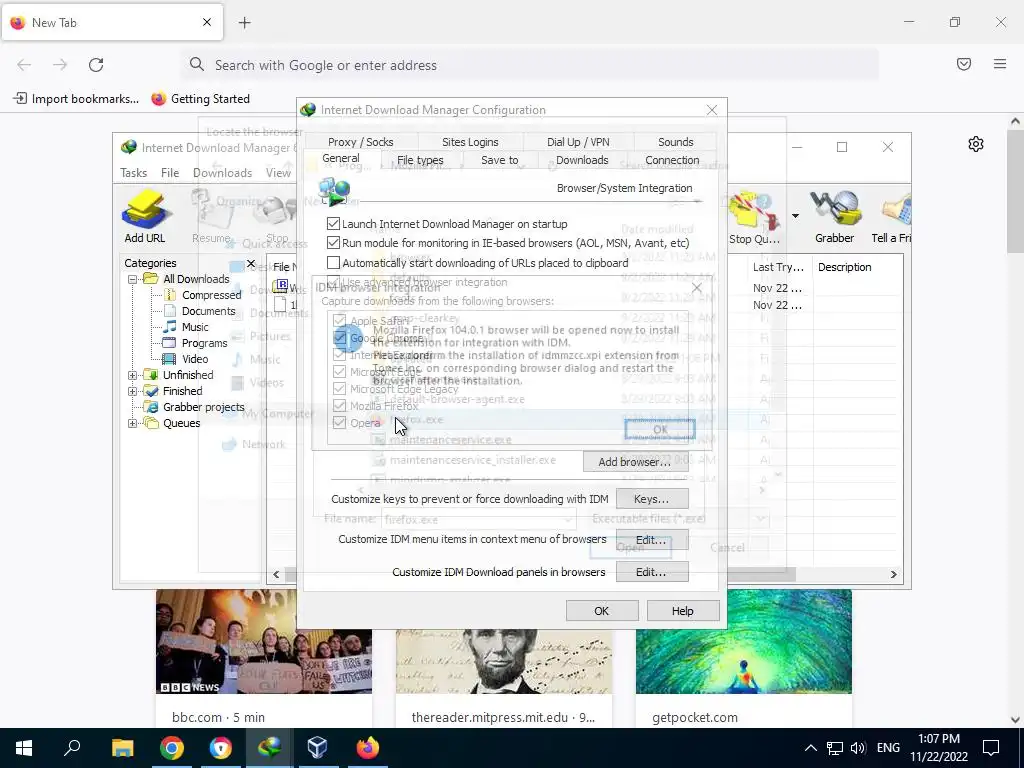Expand the Queues category
This screenshot has width=1024, height=768.
133,423
